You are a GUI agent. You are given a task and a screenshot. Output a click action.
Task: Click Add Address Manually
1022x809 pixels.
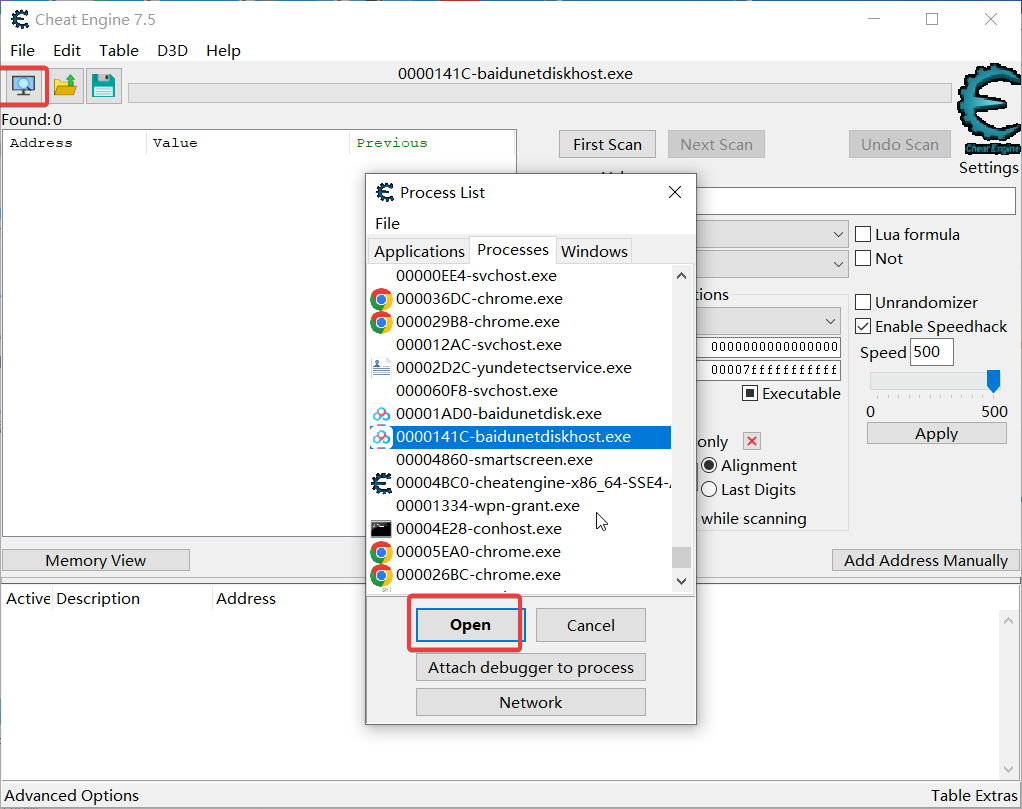tap(926, 561)
